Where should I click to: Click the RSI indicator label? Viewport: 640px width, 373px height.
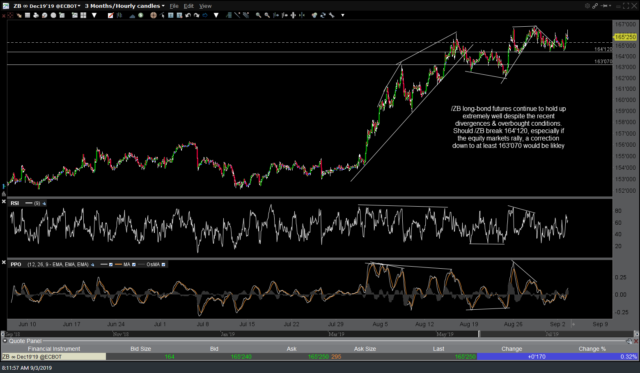click(15, 203)
